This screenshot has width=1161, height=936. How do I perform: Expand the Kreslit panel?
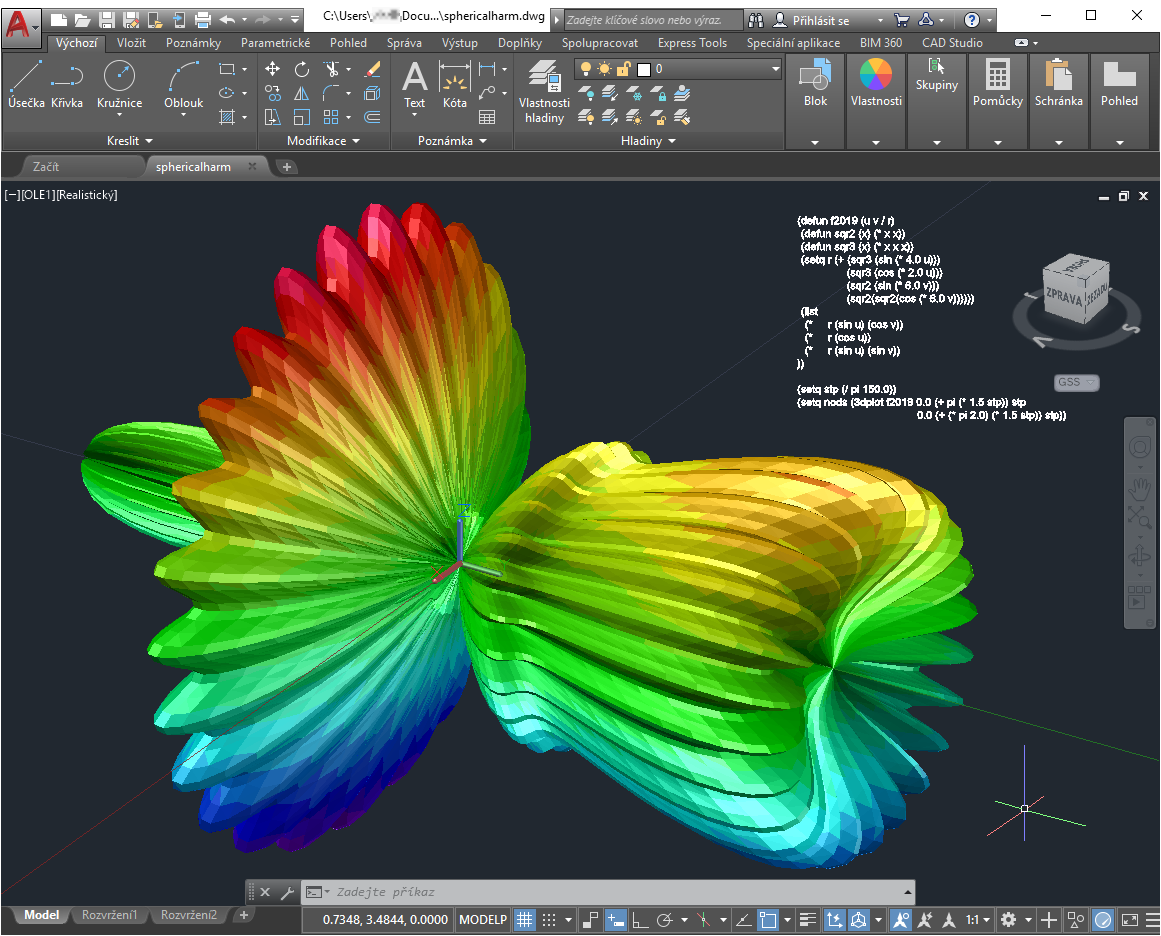coord(130,141)
